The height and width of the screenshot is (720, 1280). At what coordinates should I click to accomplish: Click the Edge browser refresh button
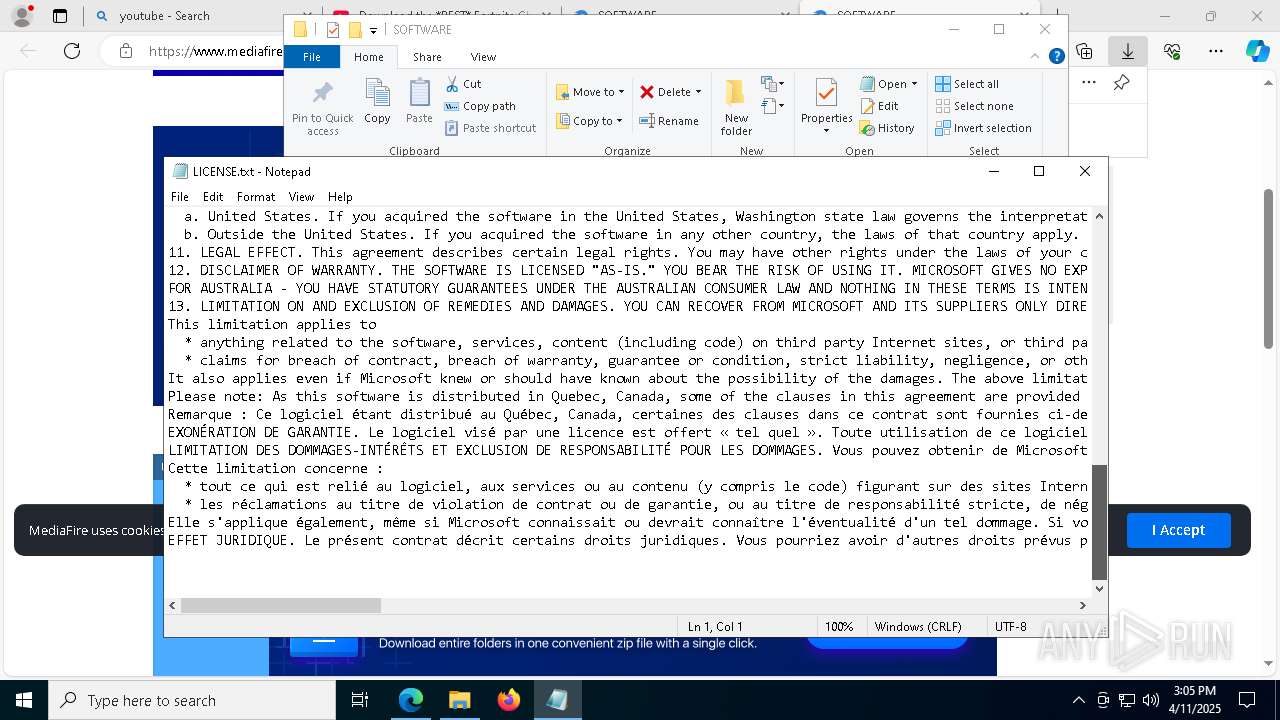pyautogui.click(x=72, y=51)
